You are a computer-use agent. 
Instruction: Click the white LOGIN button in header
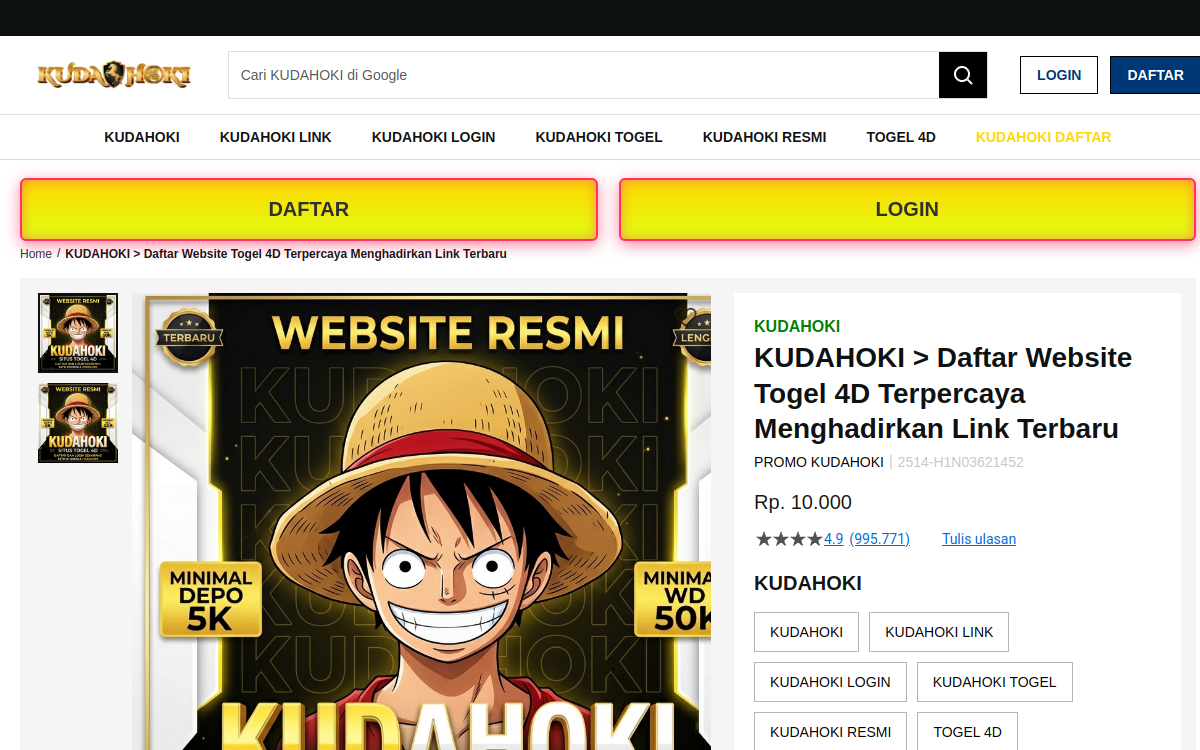(1059, 75)
